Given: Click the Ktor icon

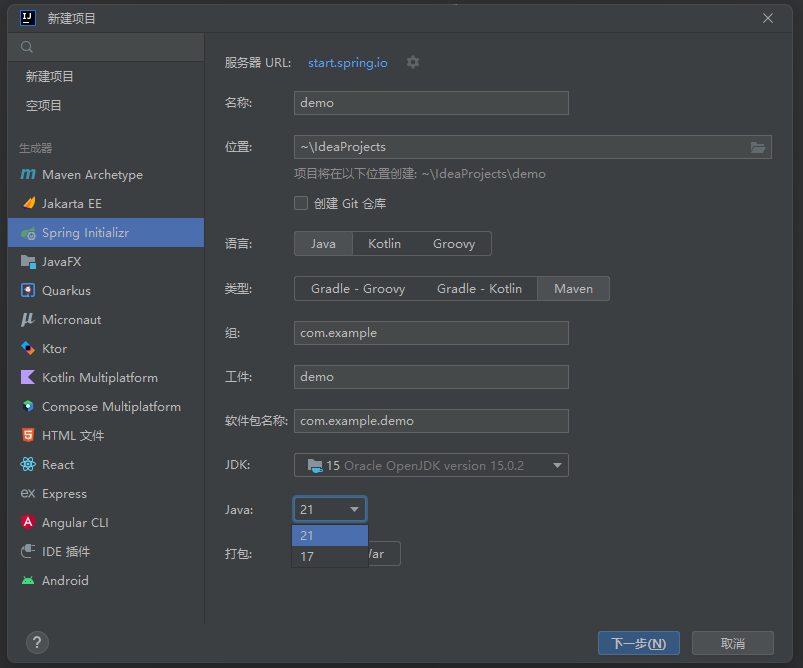Looking at the screenshot, I should (28, 348).
